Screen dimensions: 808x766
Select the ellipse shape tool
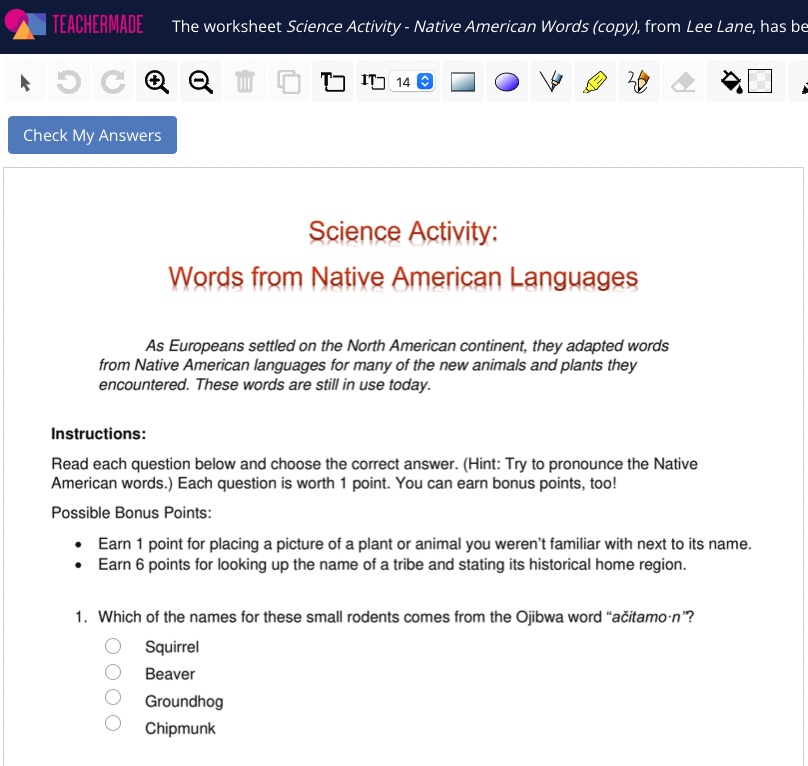coord(506,81)
